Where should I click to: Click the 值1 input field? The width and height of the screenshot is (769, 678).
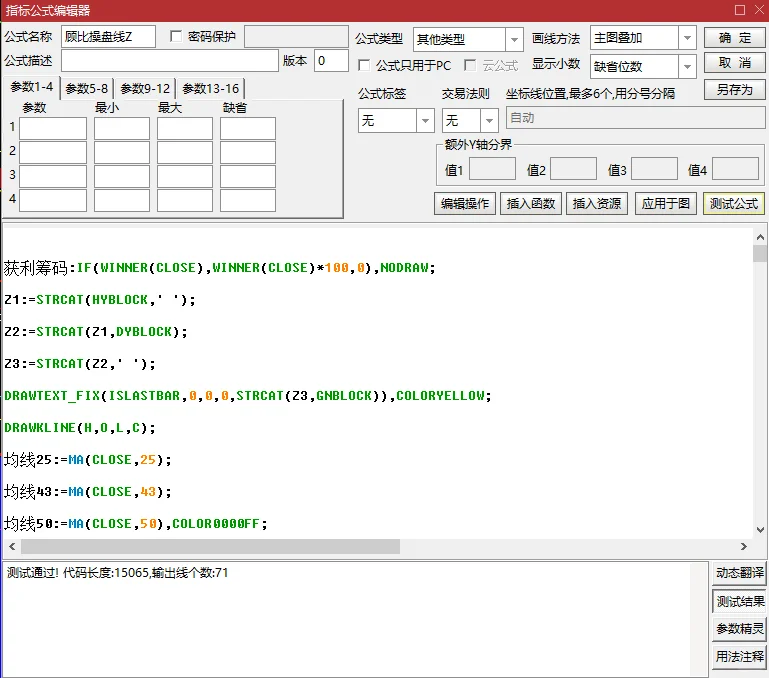coord(492,169)
